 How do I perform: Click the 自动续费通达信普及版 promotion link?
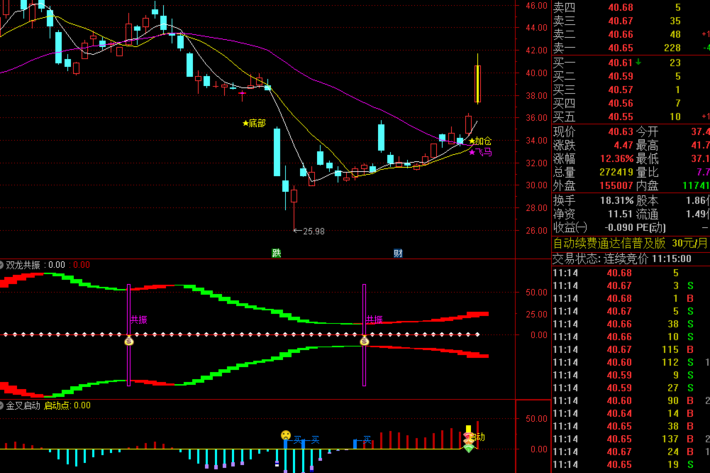[610, 243]
